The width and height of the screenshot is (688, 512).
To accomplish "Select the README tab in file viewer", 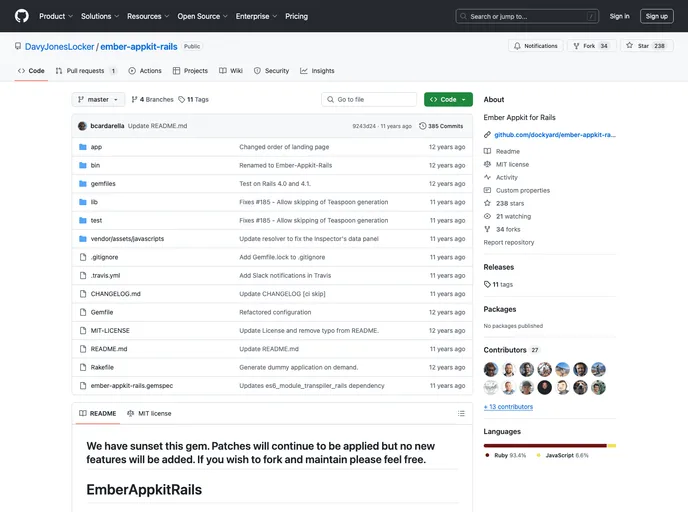I will [x=97, y=413].
